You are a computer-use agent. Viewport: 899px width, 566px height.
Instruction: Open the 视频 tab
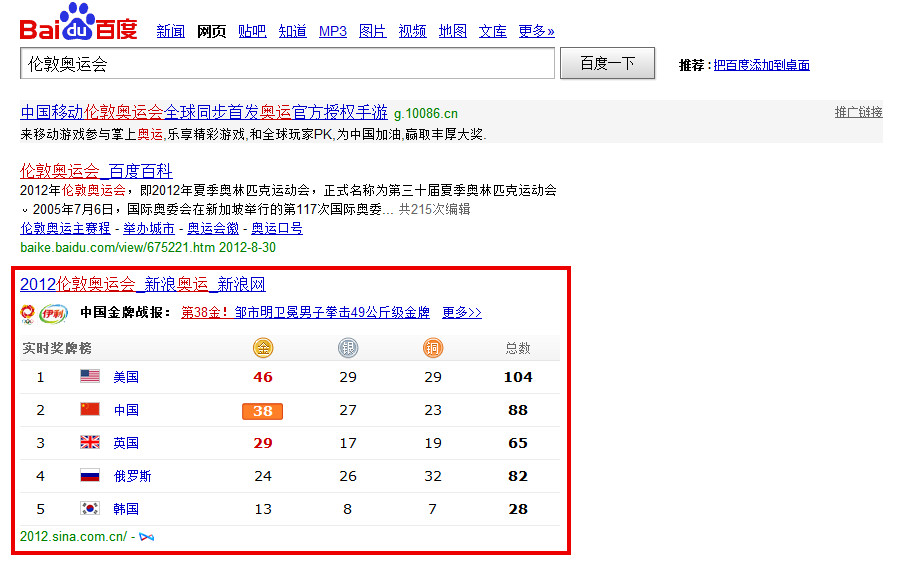pos(412,31)
